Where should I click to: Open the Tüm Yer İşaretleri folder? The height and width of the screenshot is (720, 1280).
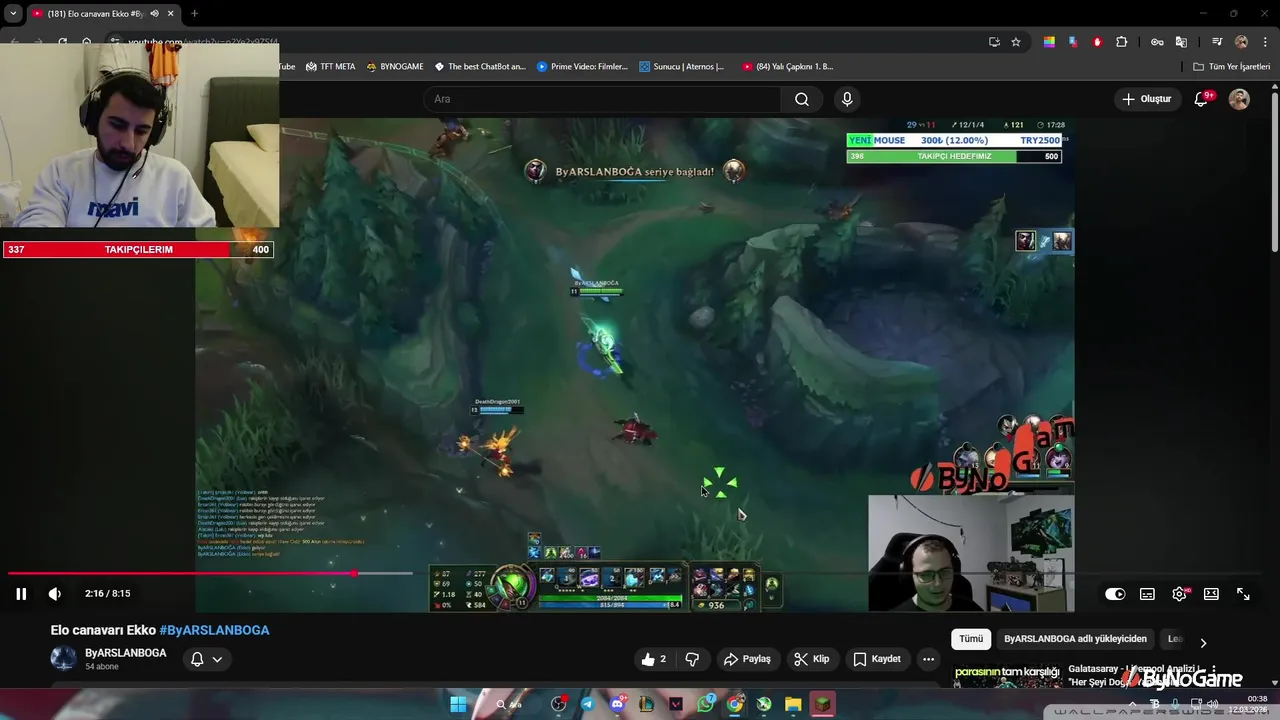click(x=1232, y=67)
